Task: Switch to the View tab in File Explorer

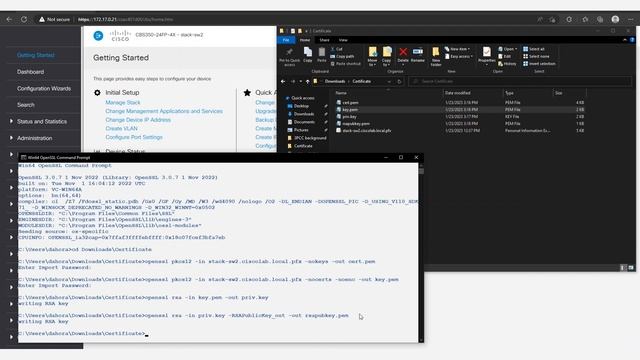Action: tap(343, 40)
